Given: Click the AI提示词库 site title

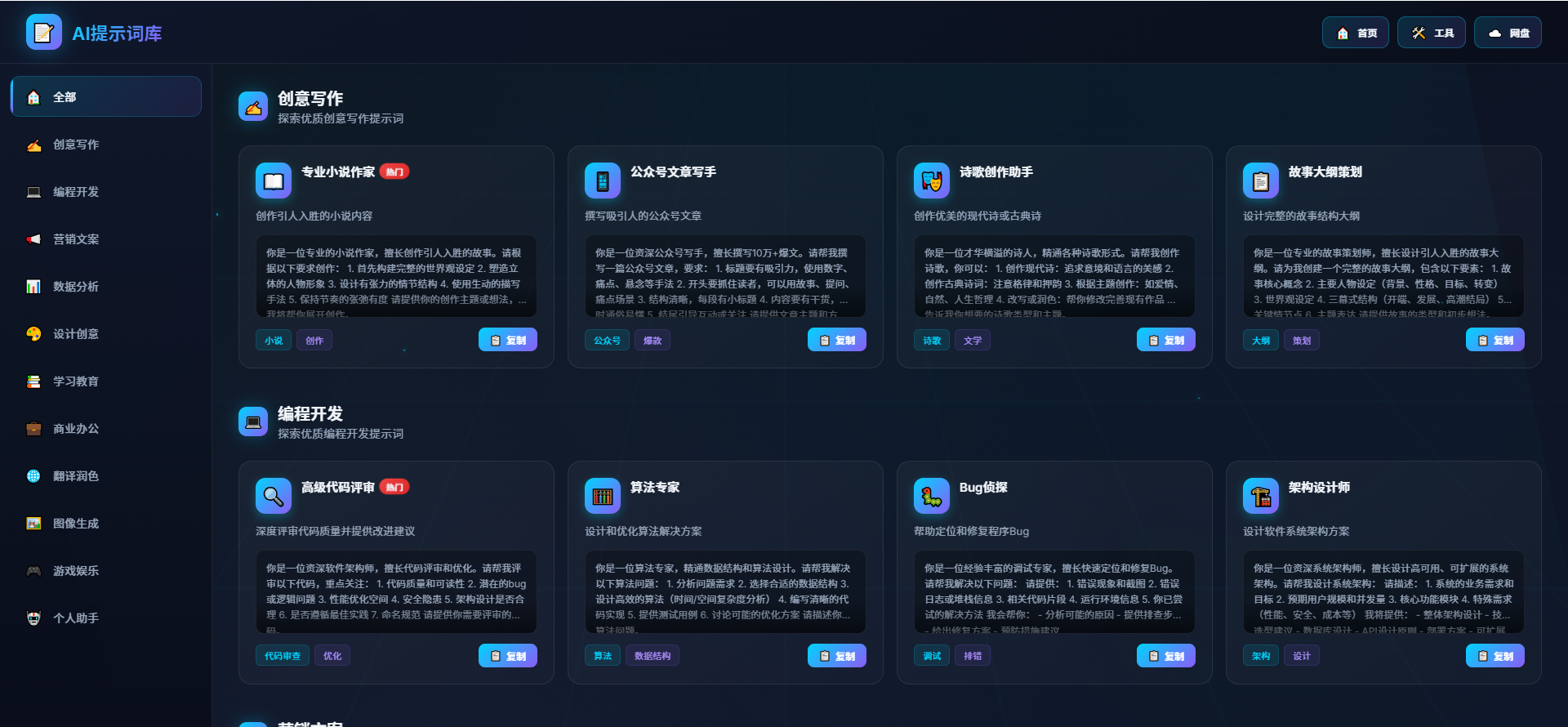Looking at the screenshot, I should [x=117, y=33].
